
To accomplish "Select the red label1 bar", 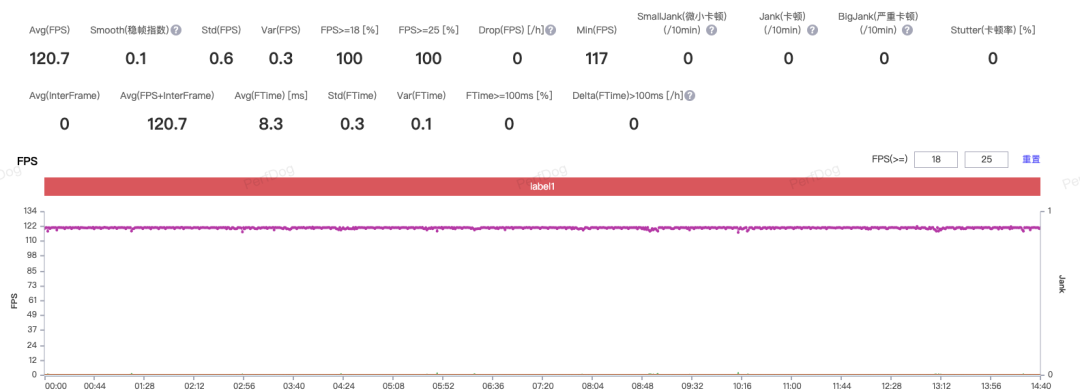I will [x=542, y=187].
